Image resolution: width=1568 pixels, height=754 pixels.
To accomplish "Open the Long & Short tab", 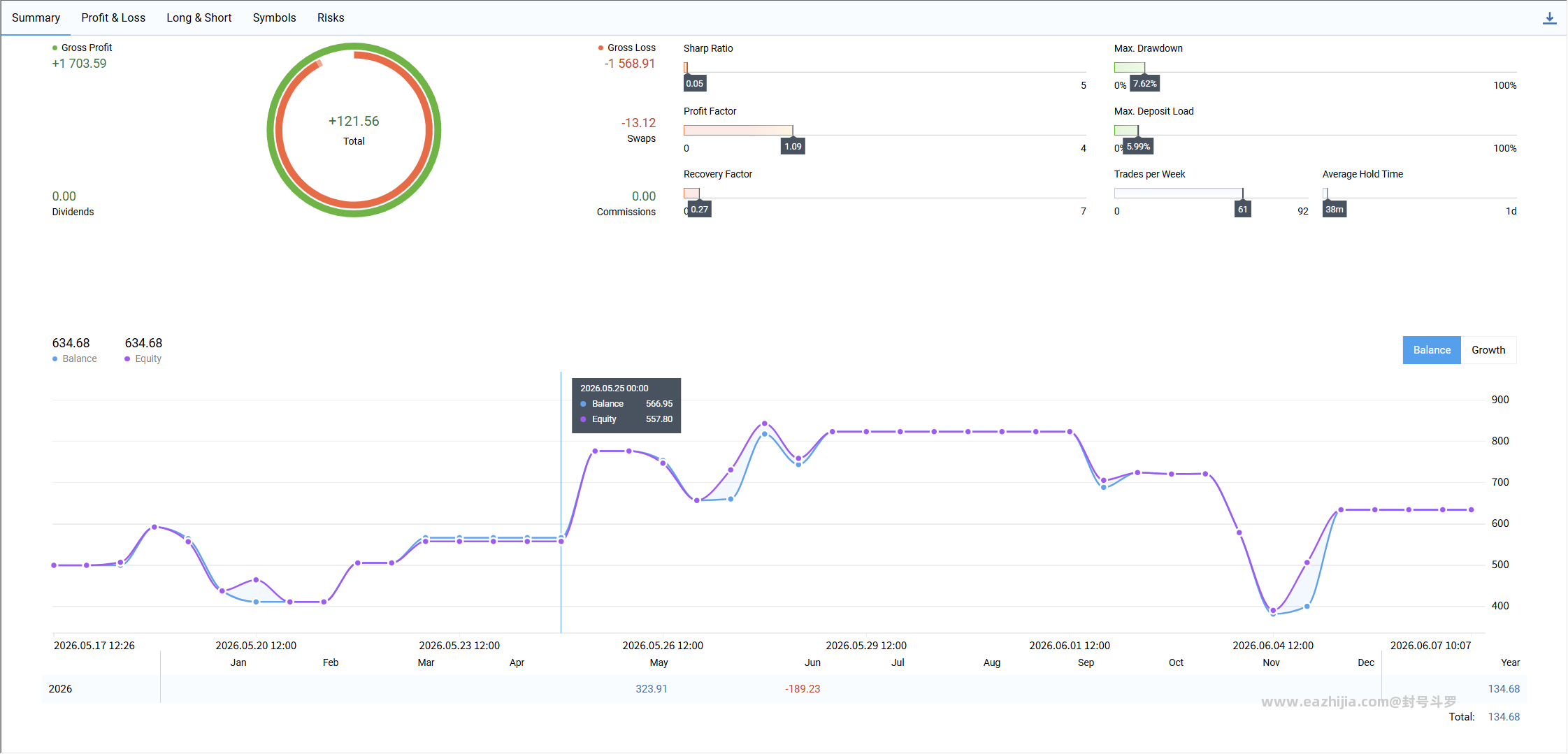I will tap(199, 18).
